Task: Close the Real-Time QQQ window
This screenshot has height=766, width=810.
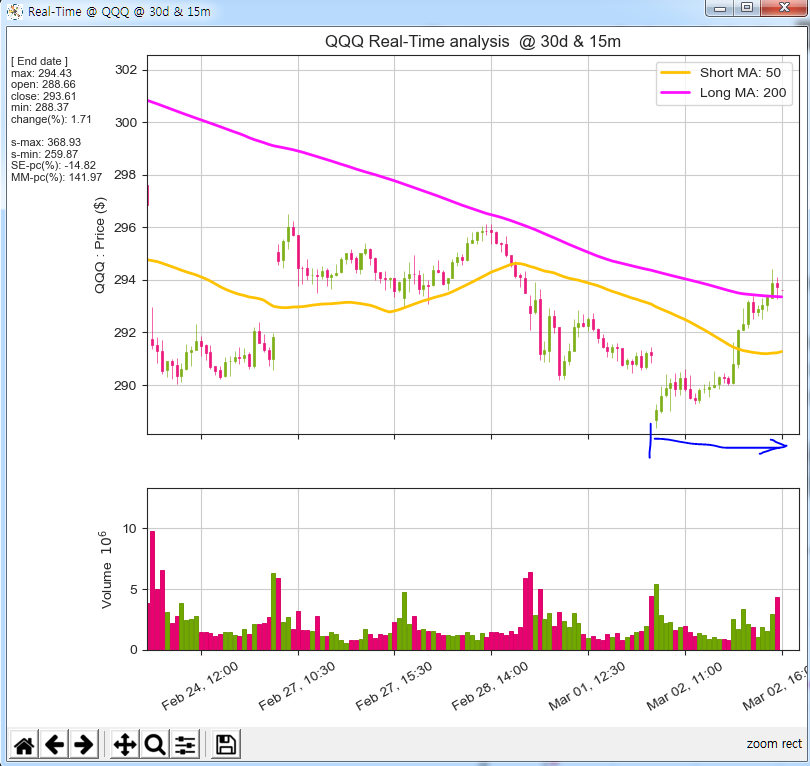Action: (784, 8)
